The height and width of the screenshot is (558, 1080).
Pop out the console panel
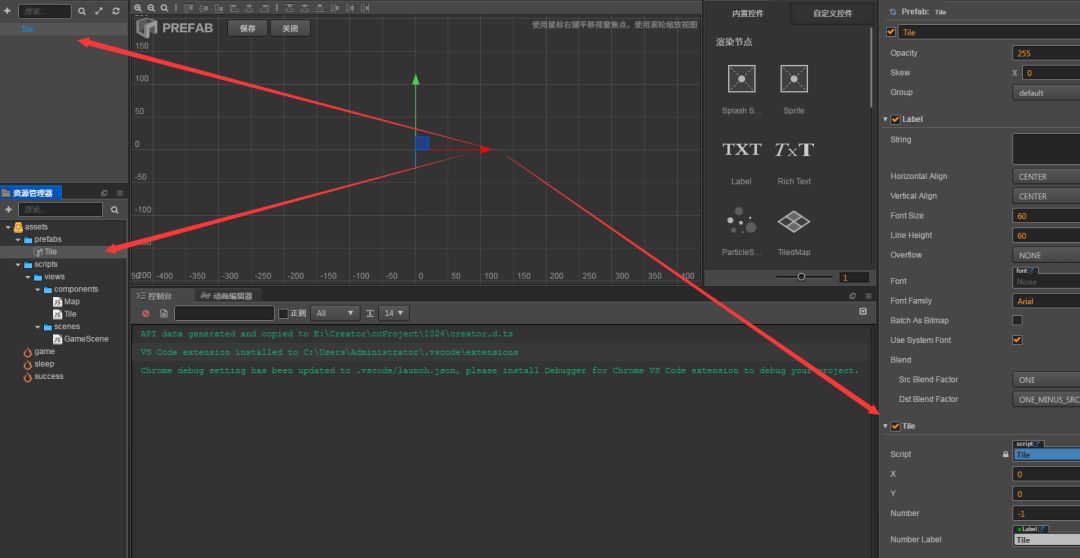[x=853, y=296]
